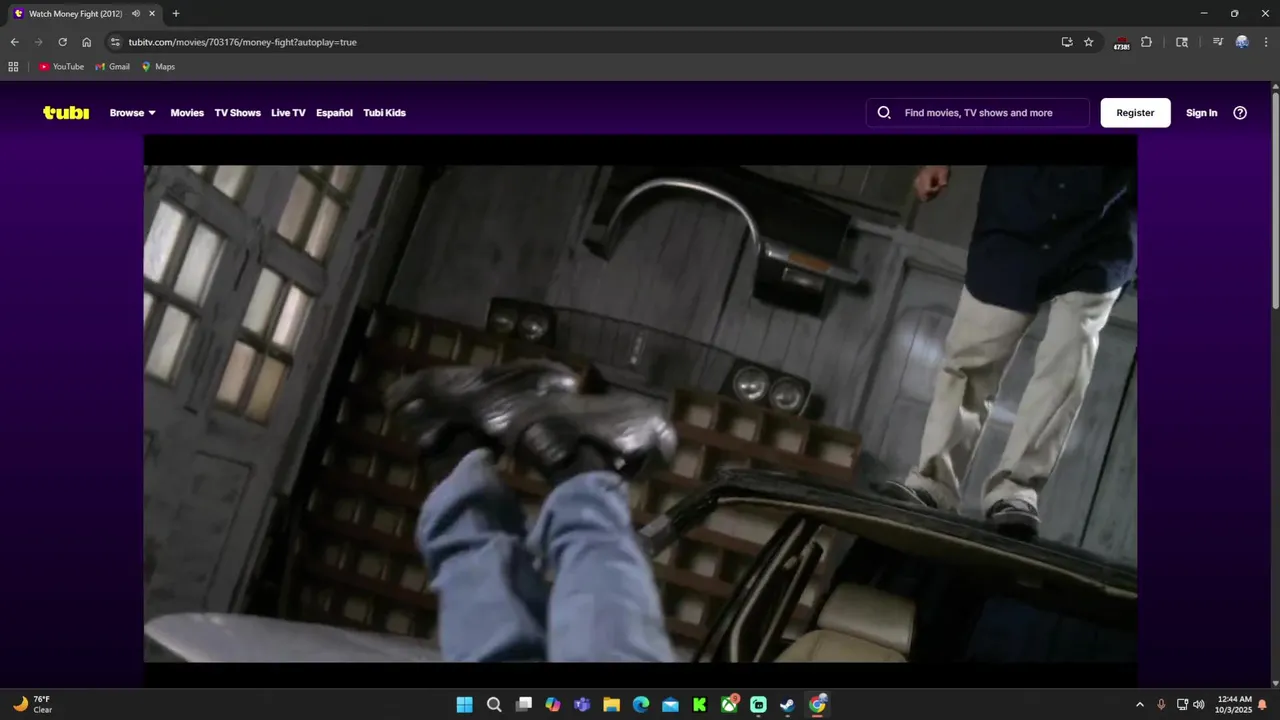Screen dimensions: 1280x720
Task: Open the tab search side panel icon
Action: click(1182, 42)
